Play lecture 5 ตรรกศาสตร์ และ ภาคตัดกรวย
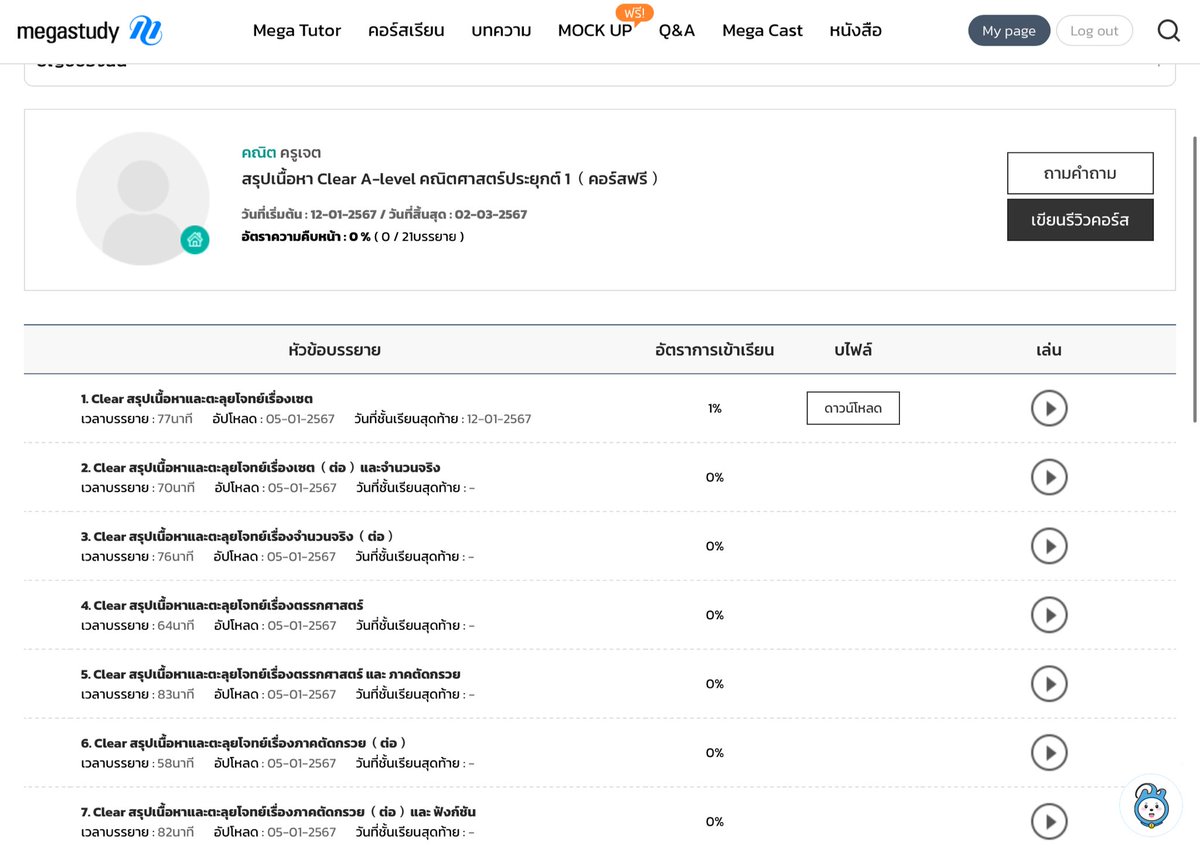This screenshot has height=853, width=1200. tap(1049, 684)
